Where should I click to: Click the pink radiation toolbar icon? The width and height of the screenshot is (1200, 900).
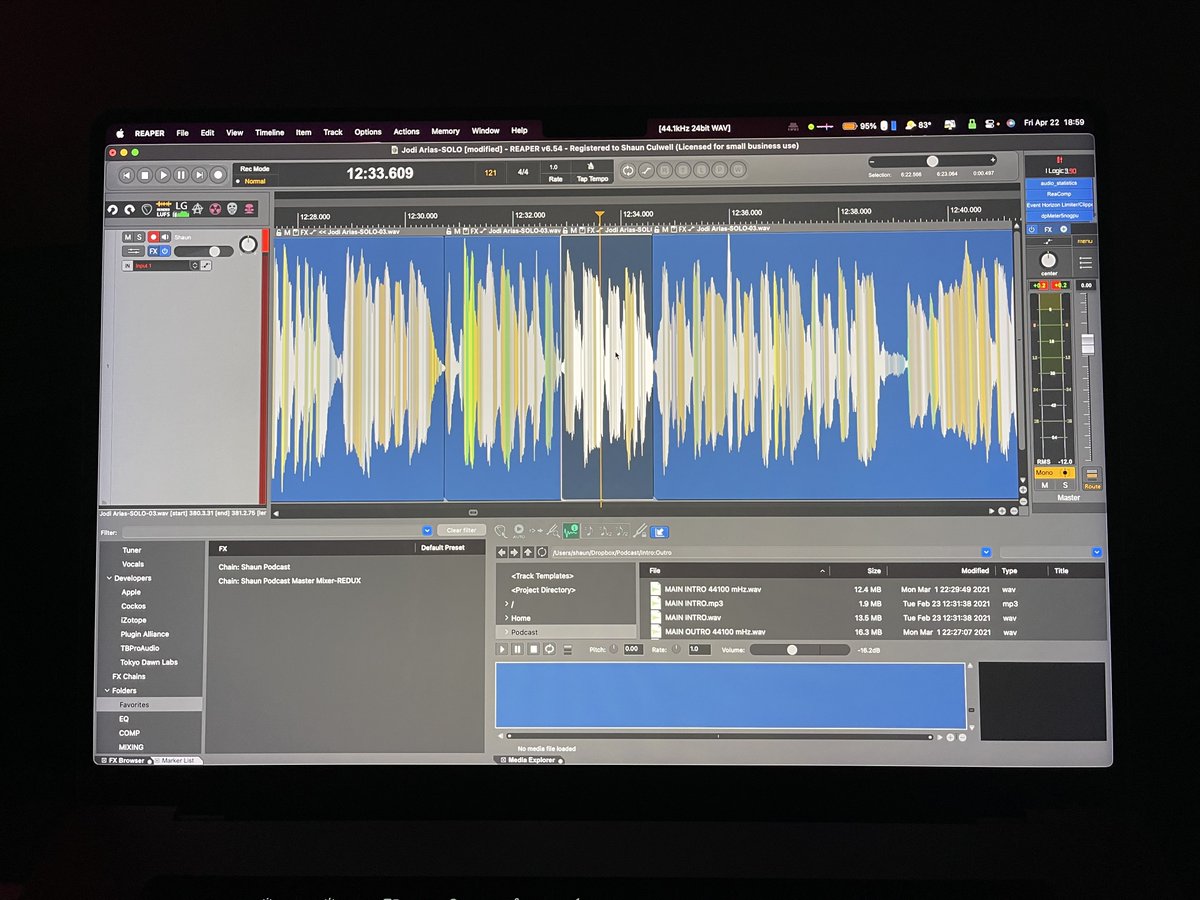pyautogui.click(x=215, y=209)
